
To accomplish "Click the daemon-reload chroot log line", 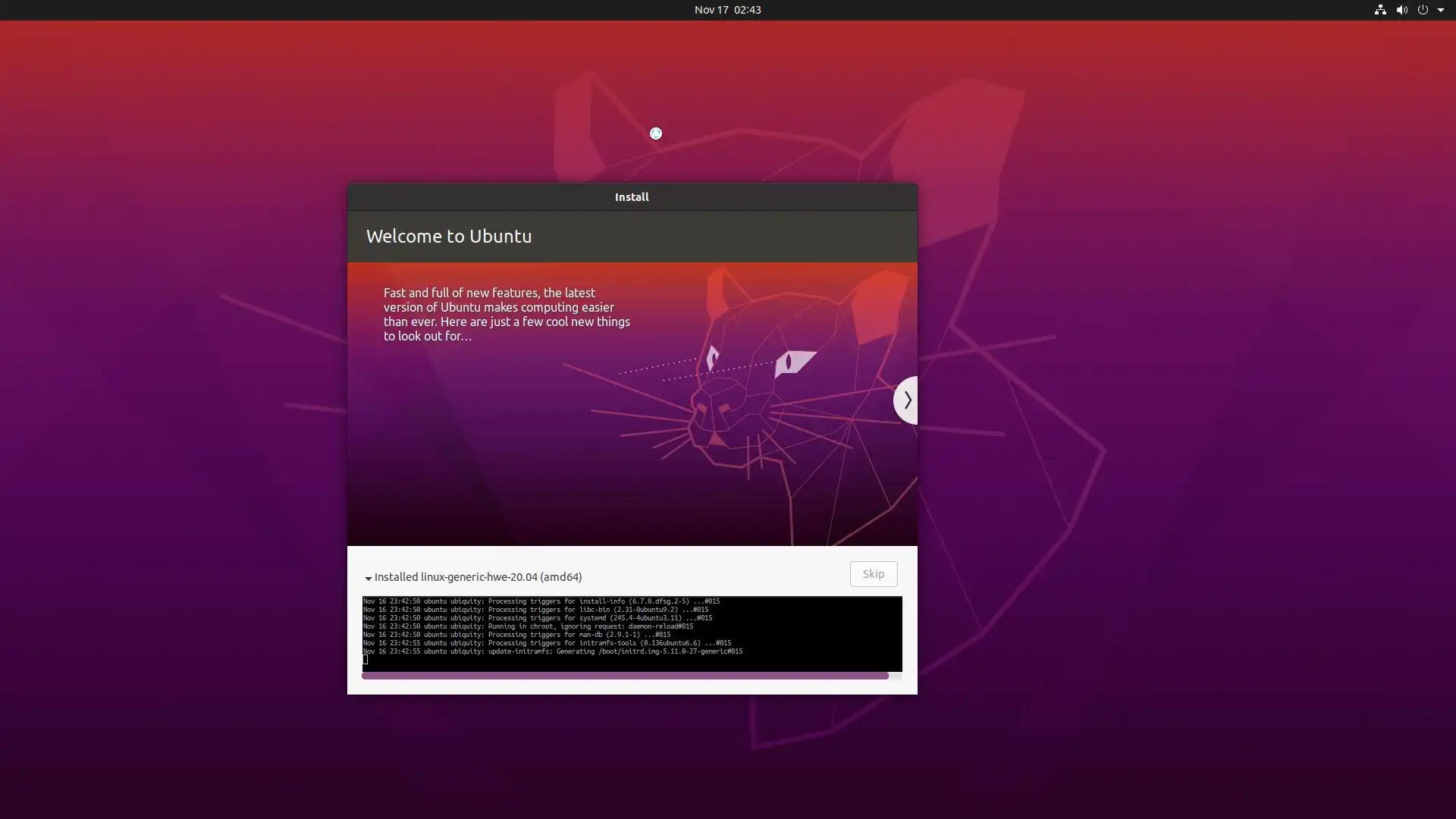I will click(x=527, y=626).
